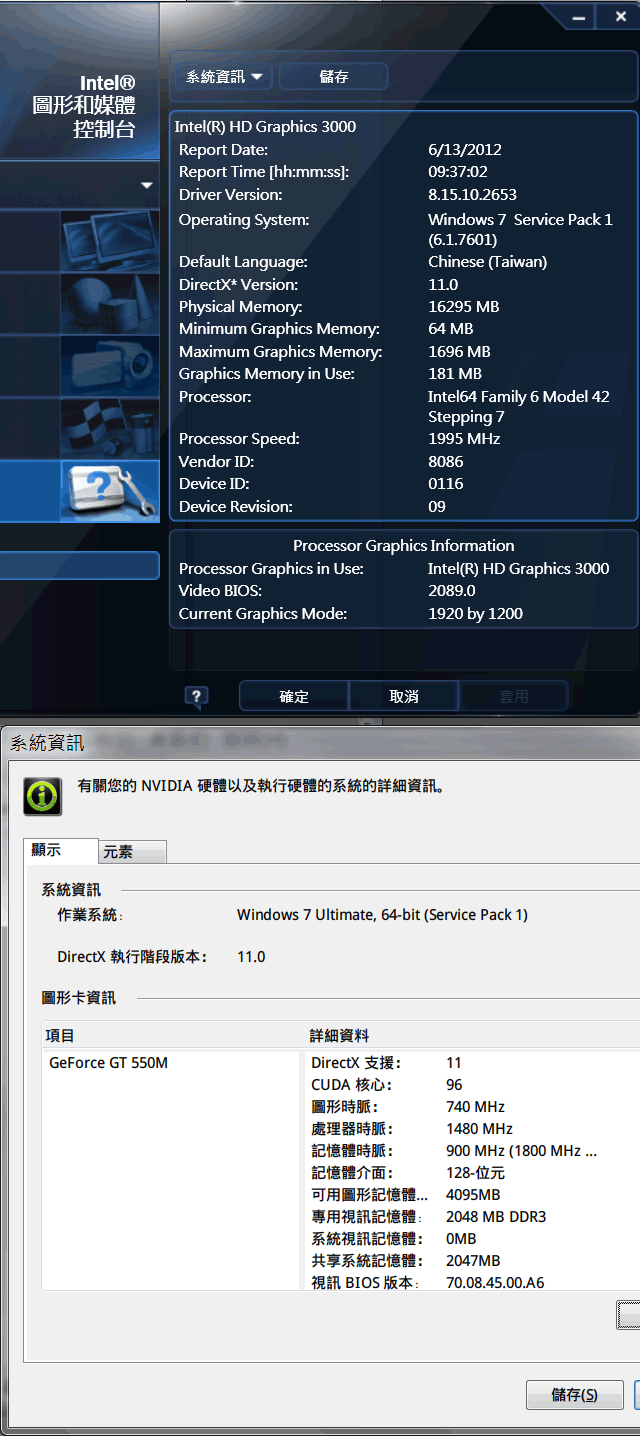Viewport: 640px width, 1436px height.
Task: Click the question mark help button
Action: click(x=197, y=696)
